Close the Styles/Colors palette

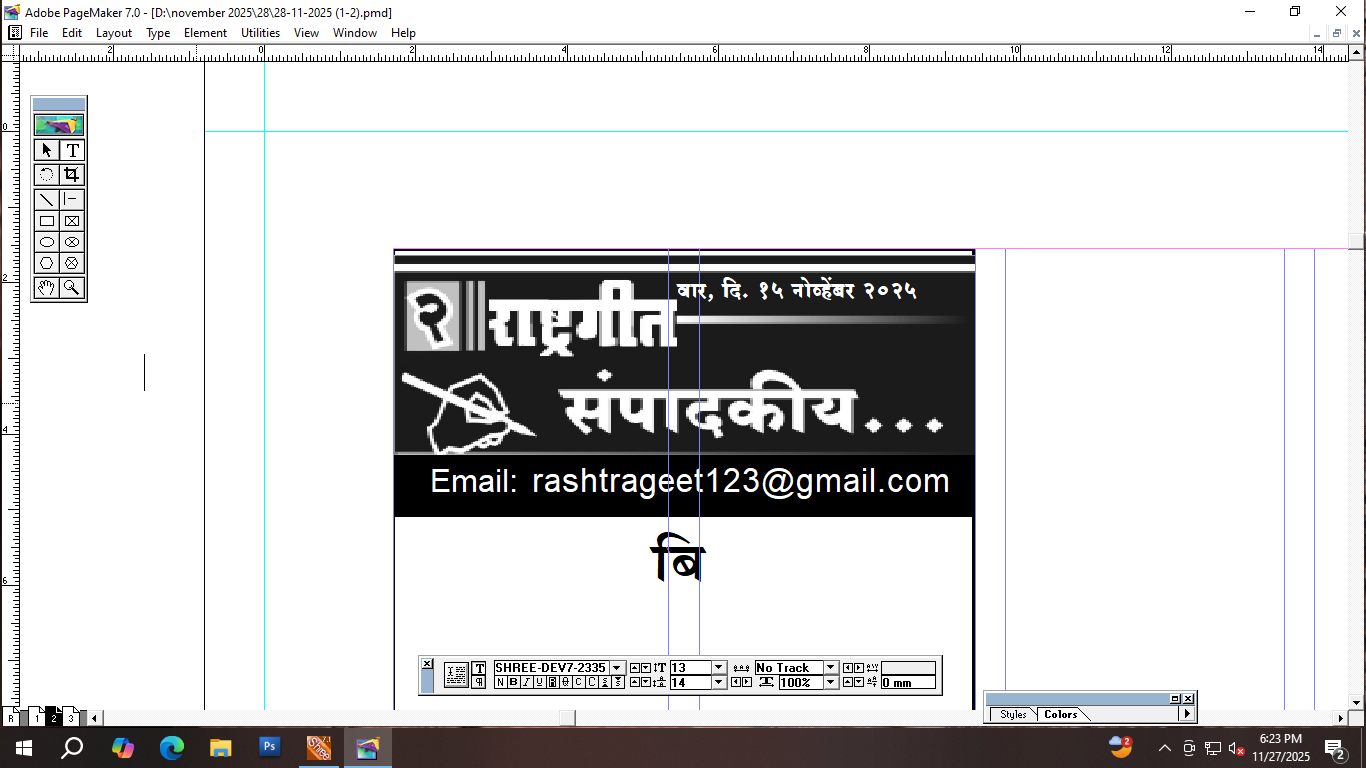pos(1188,698)
